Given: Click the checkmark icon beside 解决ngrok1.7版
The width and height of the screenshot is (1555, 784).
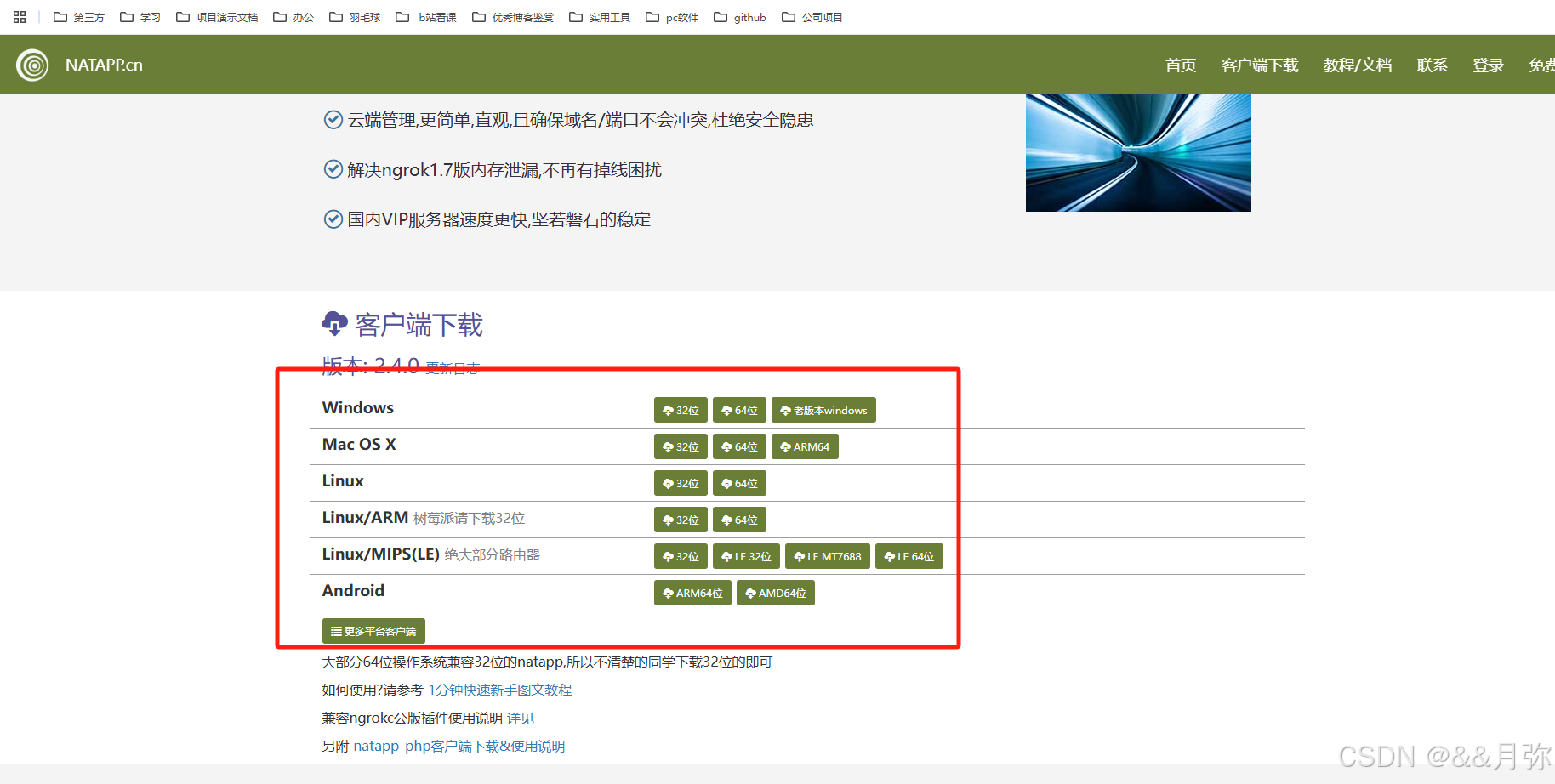Looking at the screenshot, I should click(x=333, y=169).
